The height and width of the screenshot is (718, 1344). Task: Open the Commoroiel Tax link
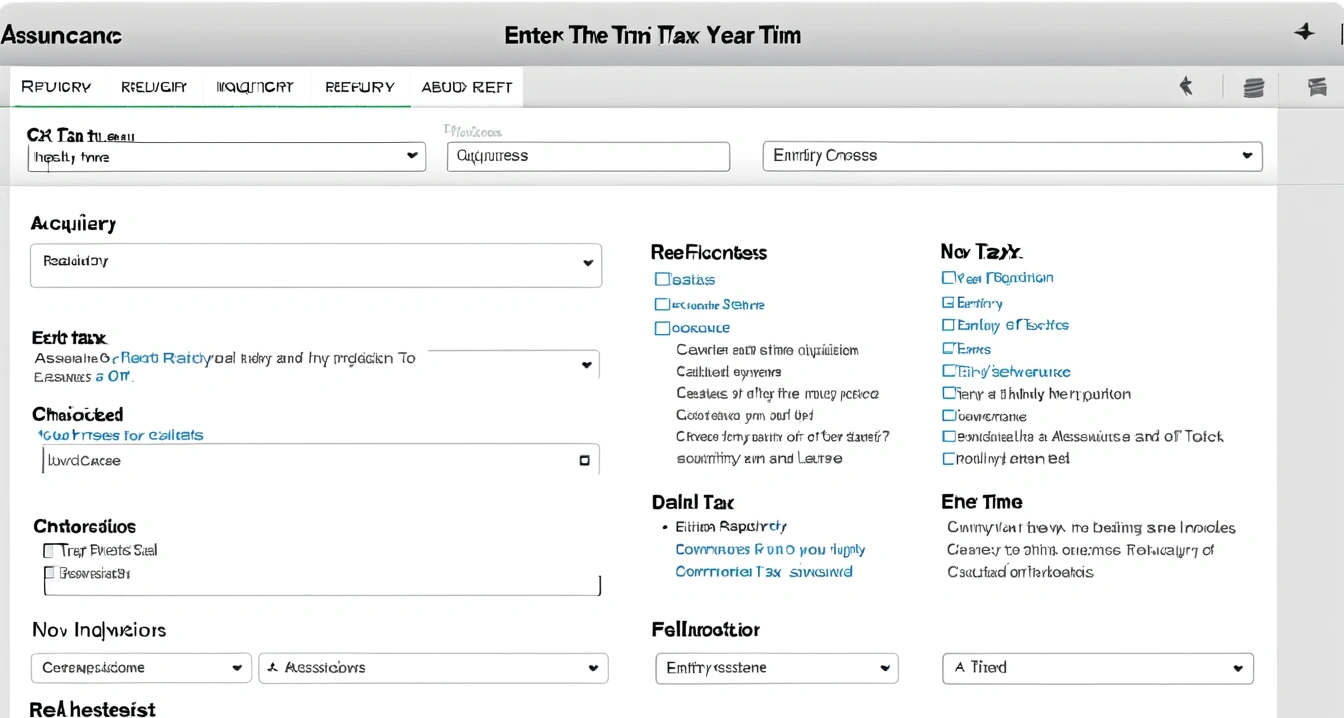pos(728,572)
